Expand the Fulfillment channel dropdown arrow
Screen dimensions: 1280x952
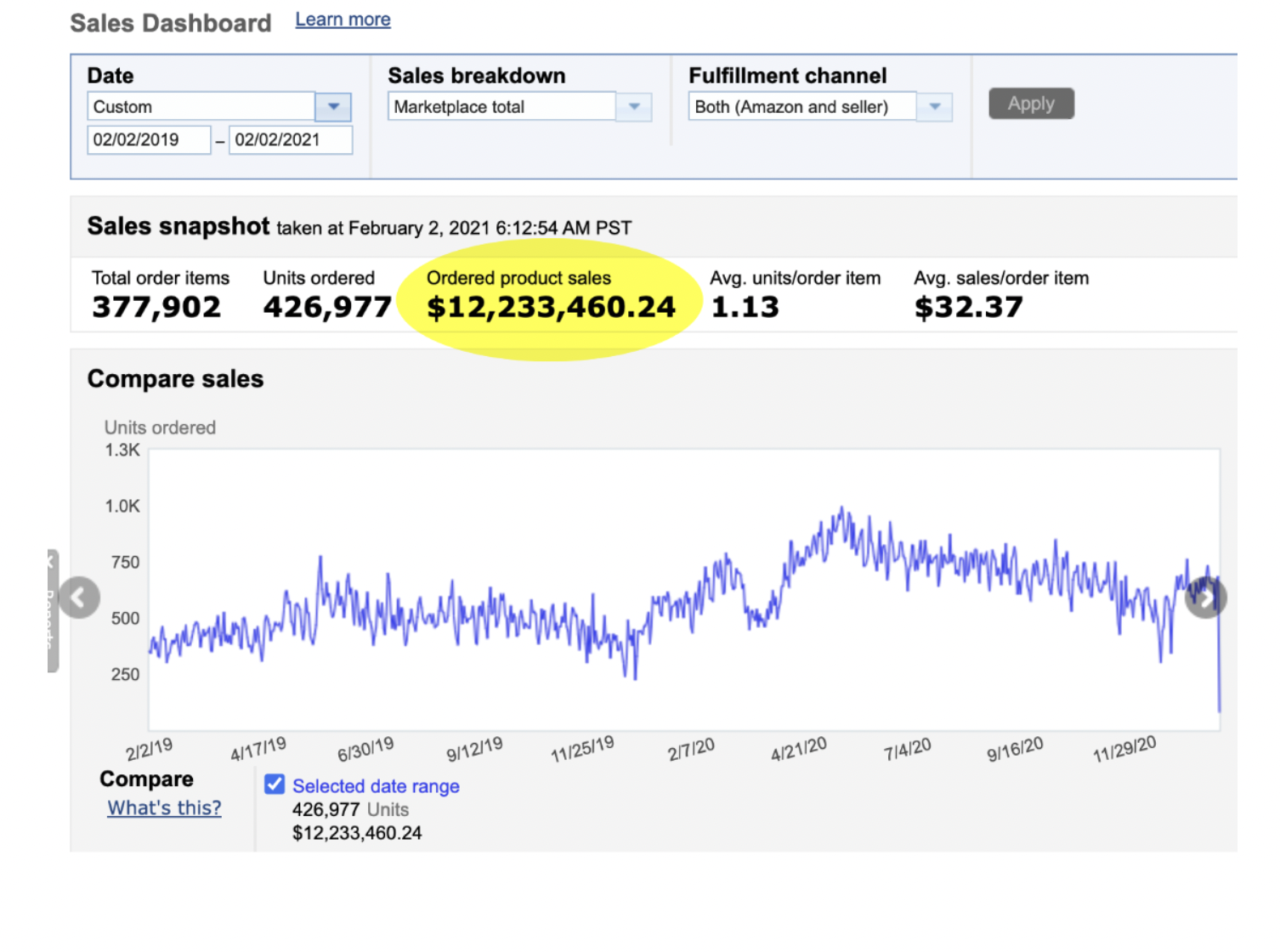click(935, 107)
